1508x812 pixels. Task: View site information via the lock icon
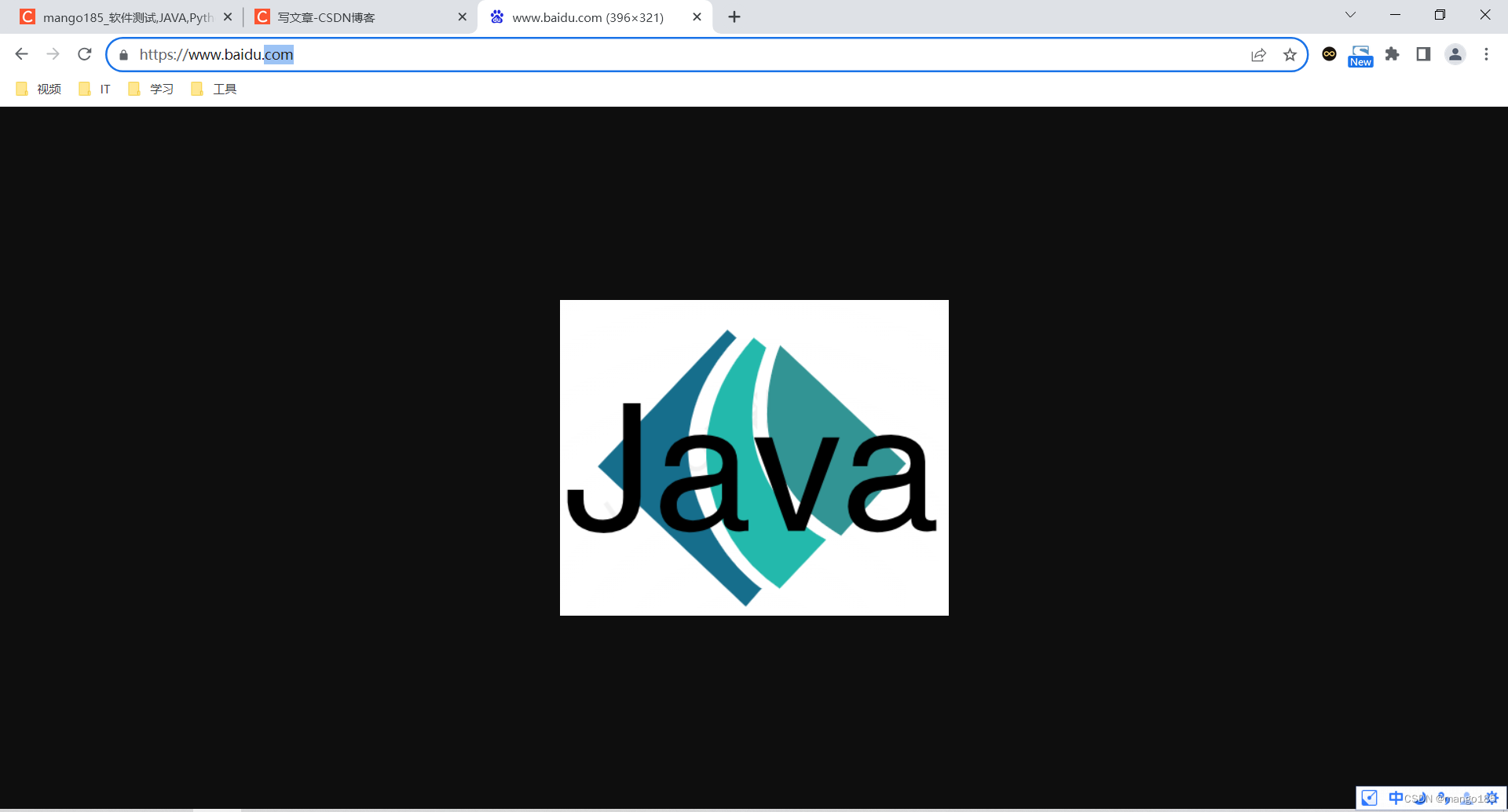click(x=123, y=55)
